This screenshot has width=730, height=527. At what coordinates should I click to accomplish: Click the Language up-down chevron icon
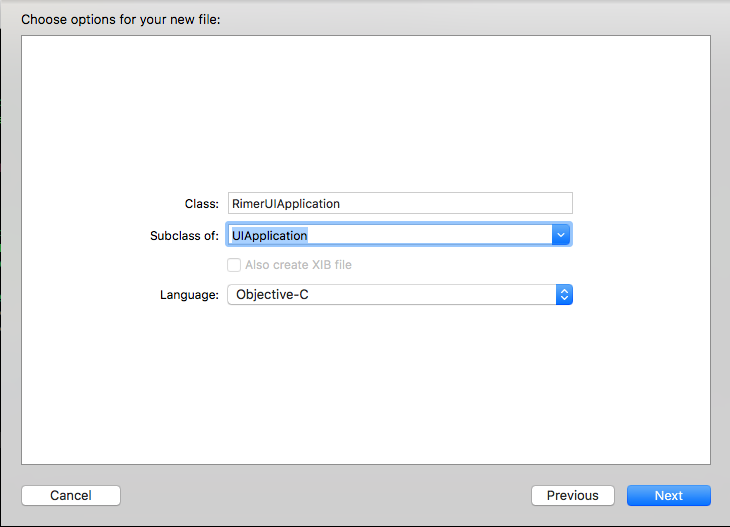564,295
